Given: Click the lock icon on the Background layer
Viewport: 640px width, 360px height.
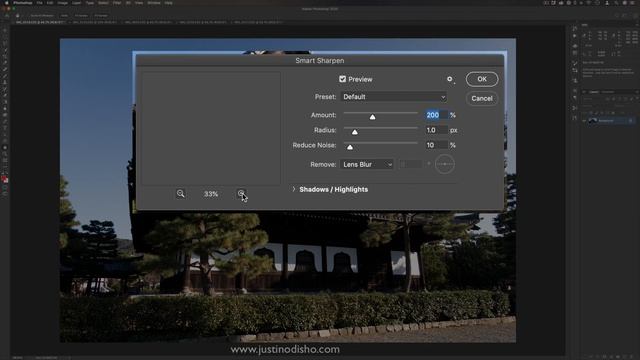Looking at the screenshot, I should point(631,121).
